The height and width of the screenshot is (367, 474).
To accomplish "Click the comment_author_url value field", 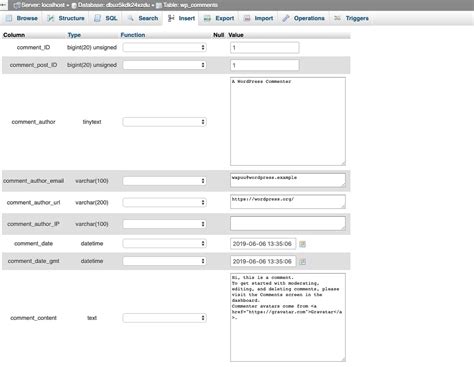I will point(288,202).
